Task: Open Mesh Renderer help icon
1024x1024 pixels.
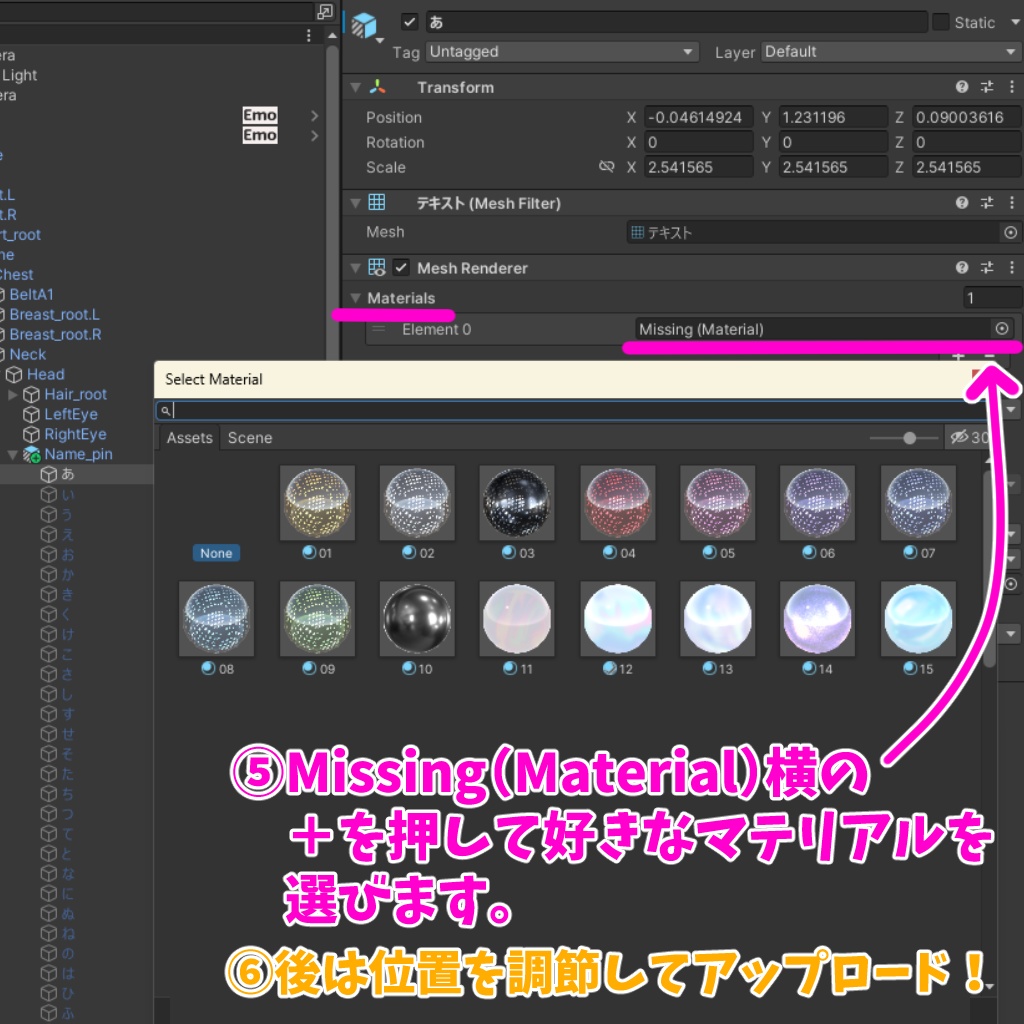Action: (961, 267)
